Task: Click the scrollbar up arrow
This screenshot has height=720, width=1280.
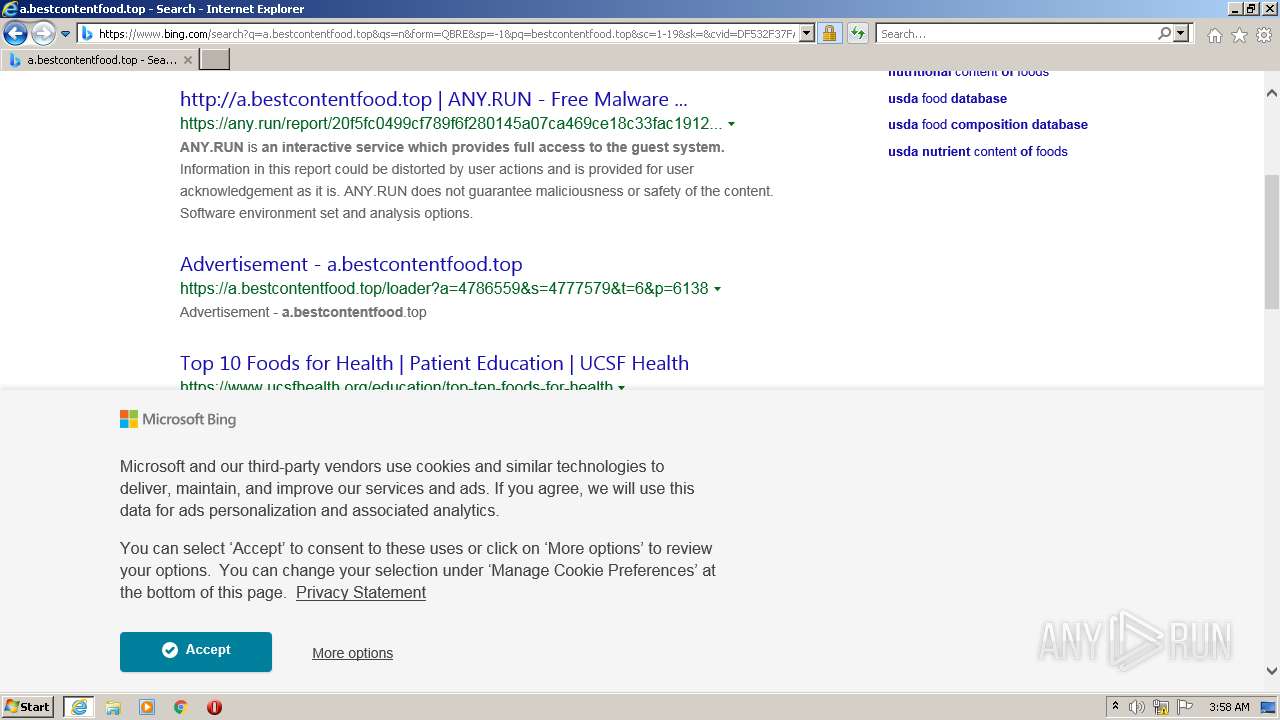Action: coord(1271,93)
